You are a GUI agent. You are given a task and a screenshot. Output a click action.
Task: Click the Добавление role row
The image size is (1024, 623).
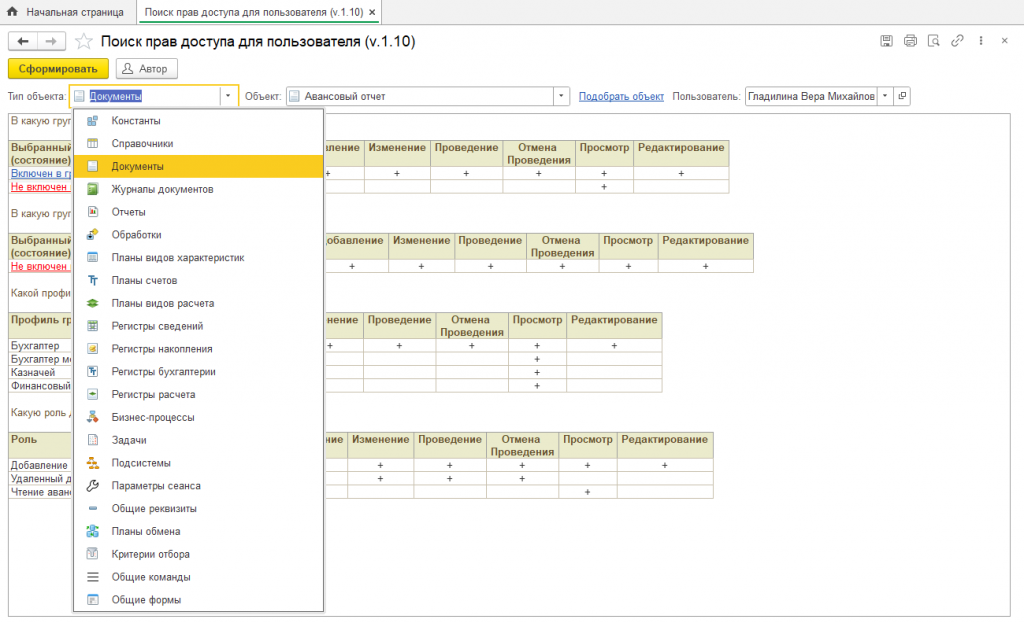pos(40,466)
